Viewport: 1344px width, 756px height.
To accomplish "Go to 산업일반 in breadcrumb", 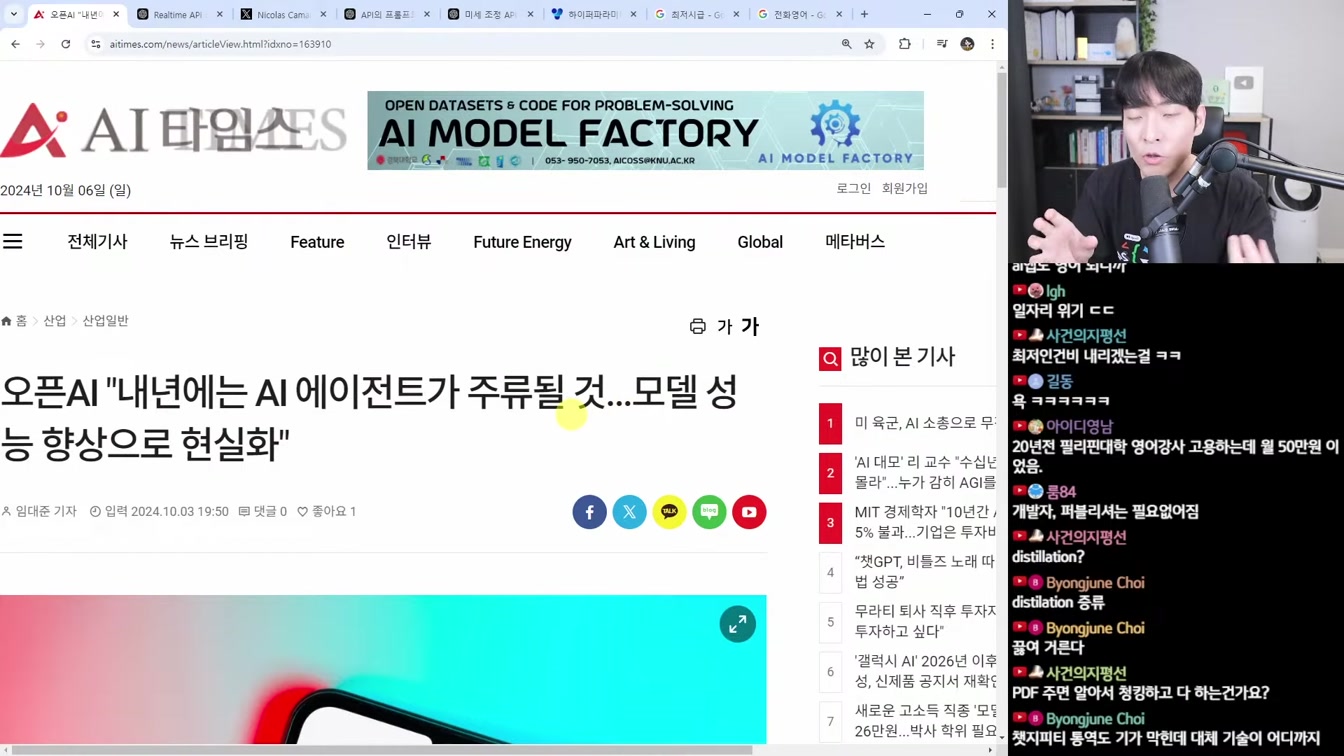I will [x=105, y=321].
